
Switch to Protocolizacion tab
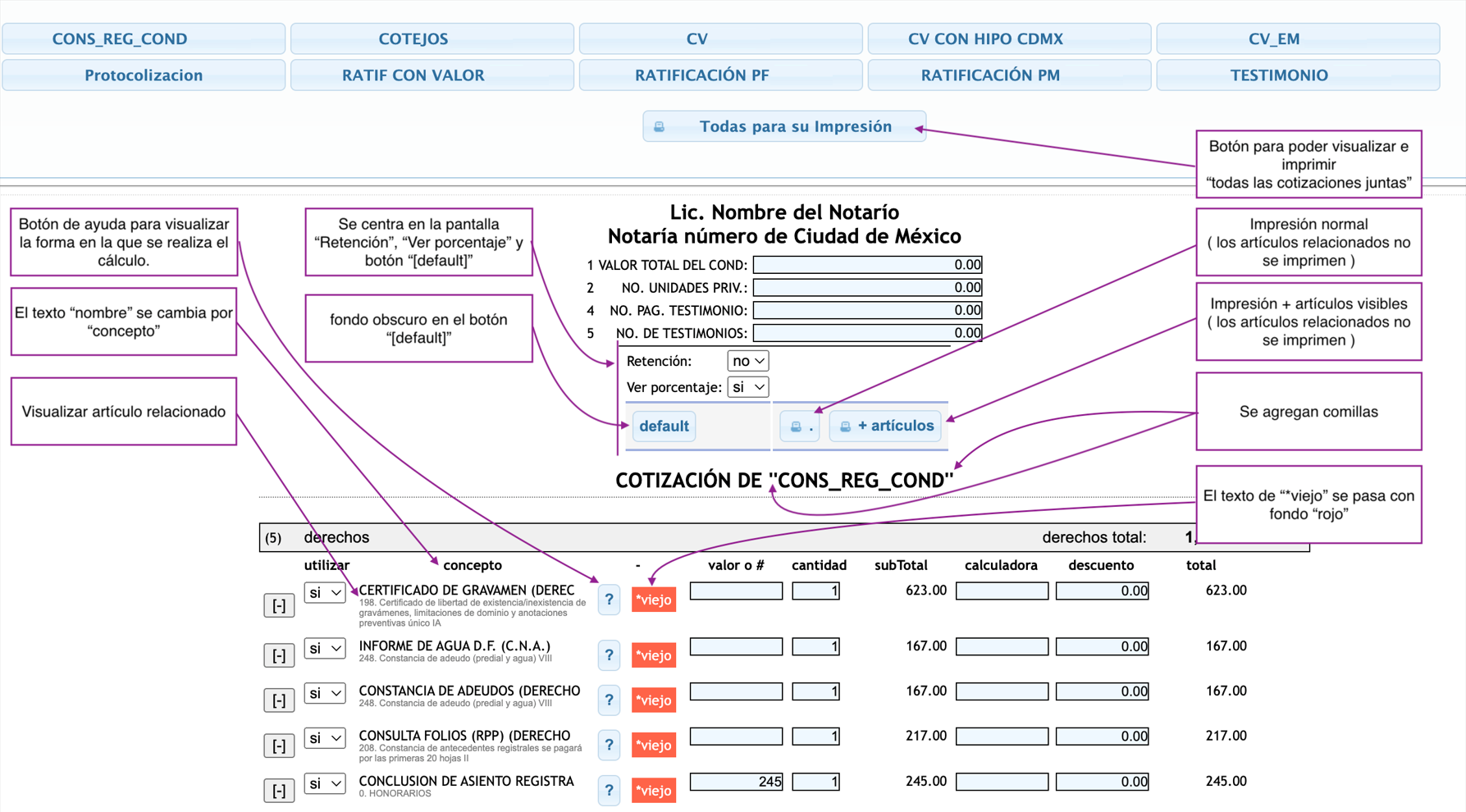pos(144,75)
